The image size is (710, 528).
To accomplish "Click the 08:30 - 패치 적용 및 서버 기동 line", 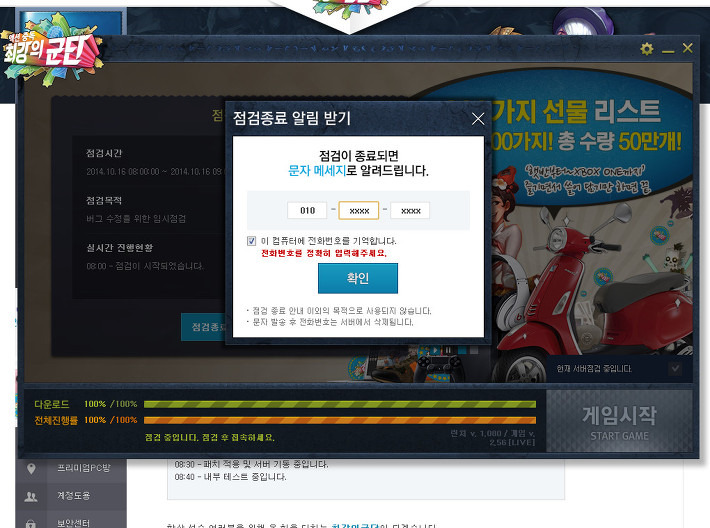I will click(x=251, y=464).
